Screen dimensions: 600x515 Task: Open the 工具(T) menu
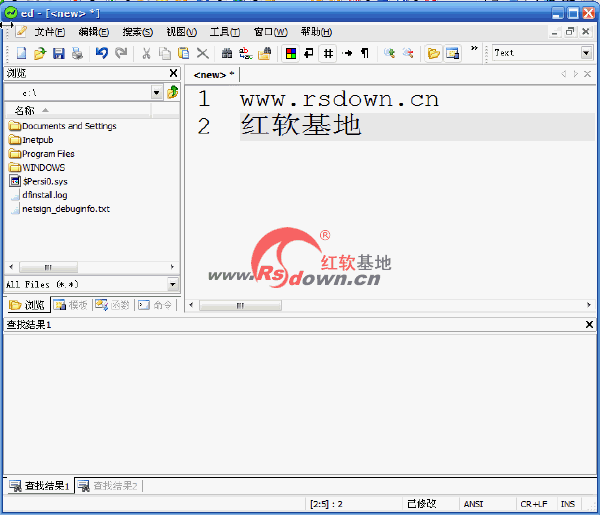coord(225,32)
